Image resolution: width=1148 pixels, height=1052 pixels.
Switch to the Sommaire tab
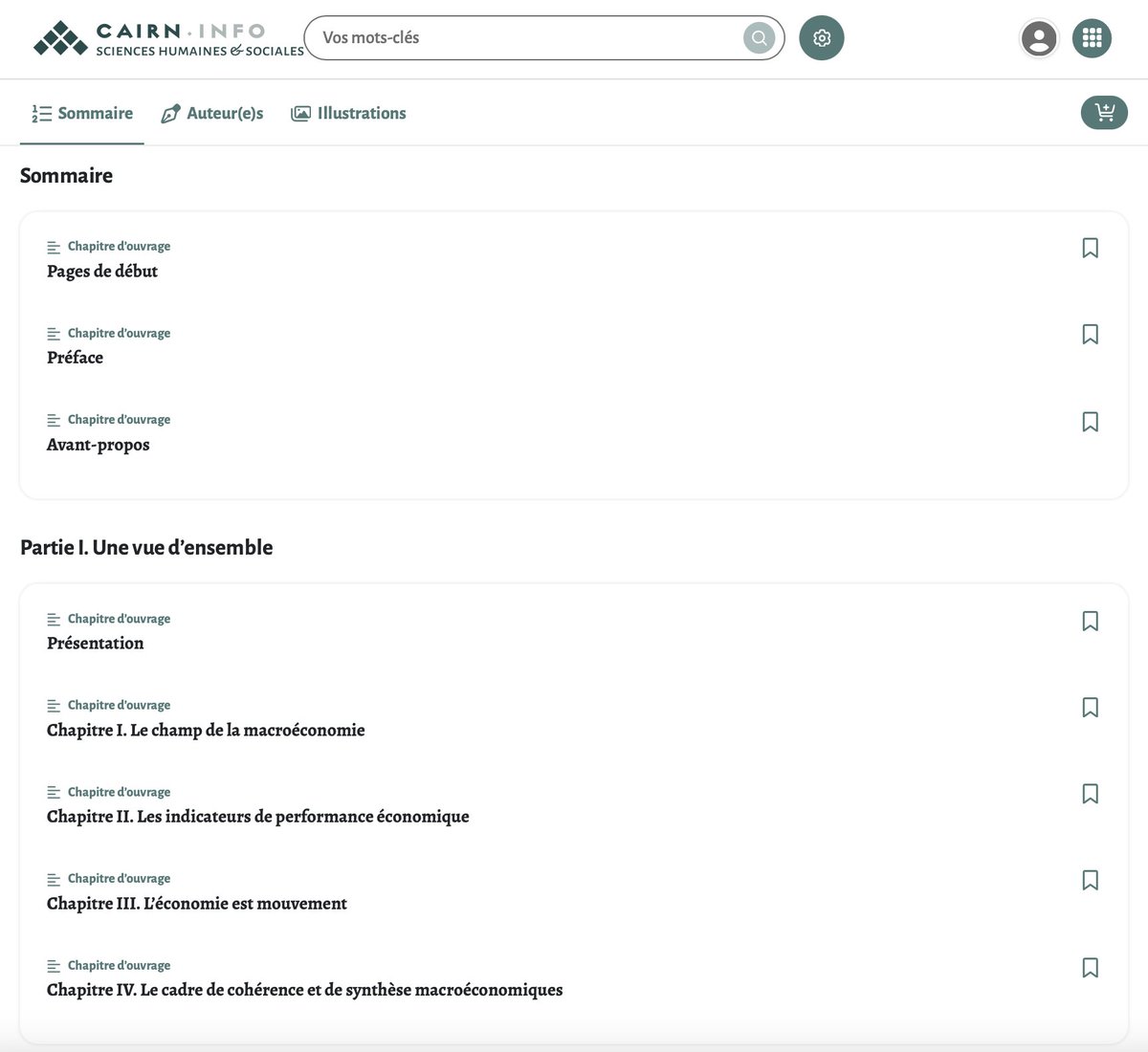pos(82,113)
